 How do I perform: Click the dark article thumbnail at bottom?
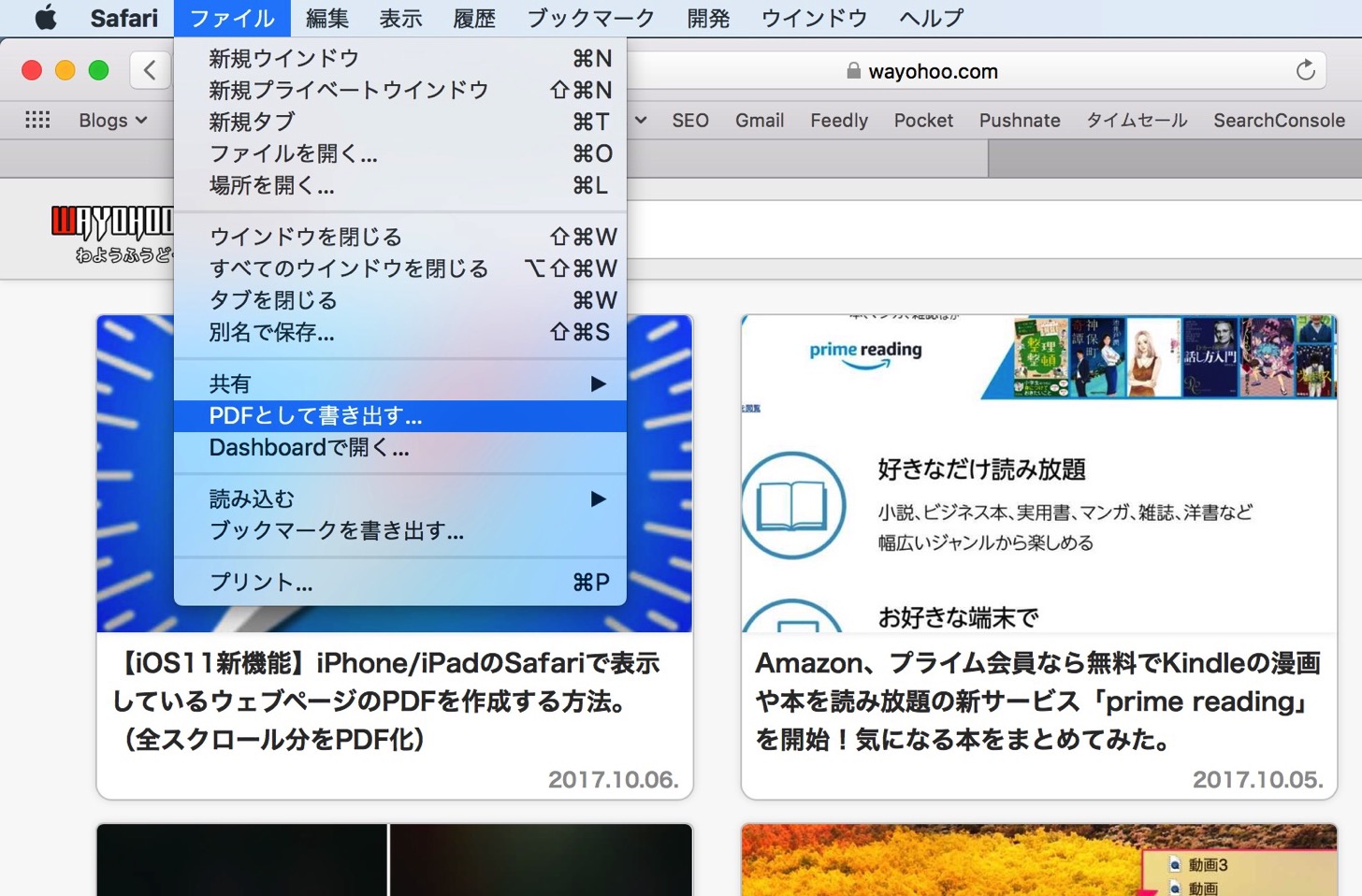(x=394, y=860)
